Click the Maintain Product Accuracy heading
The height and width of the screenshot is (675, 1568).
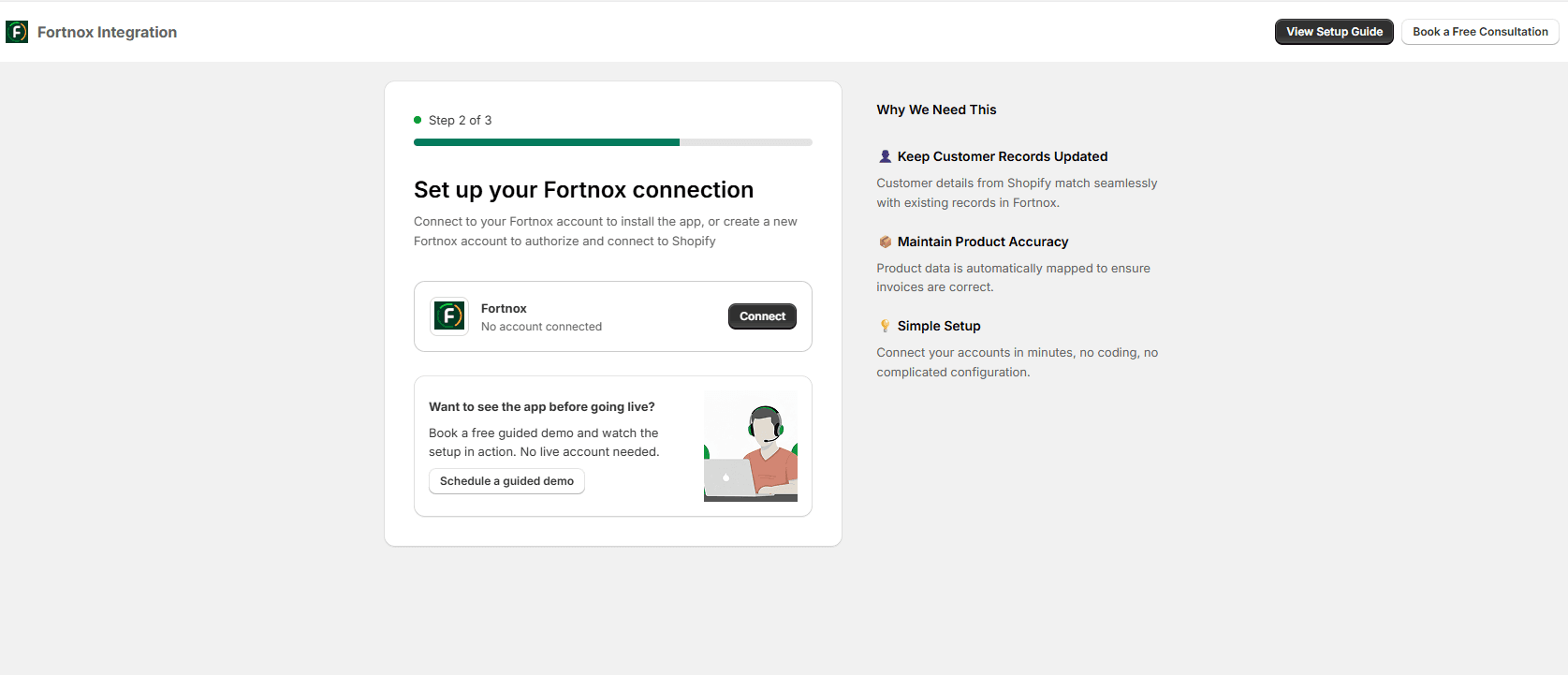[x=983, y=242]
